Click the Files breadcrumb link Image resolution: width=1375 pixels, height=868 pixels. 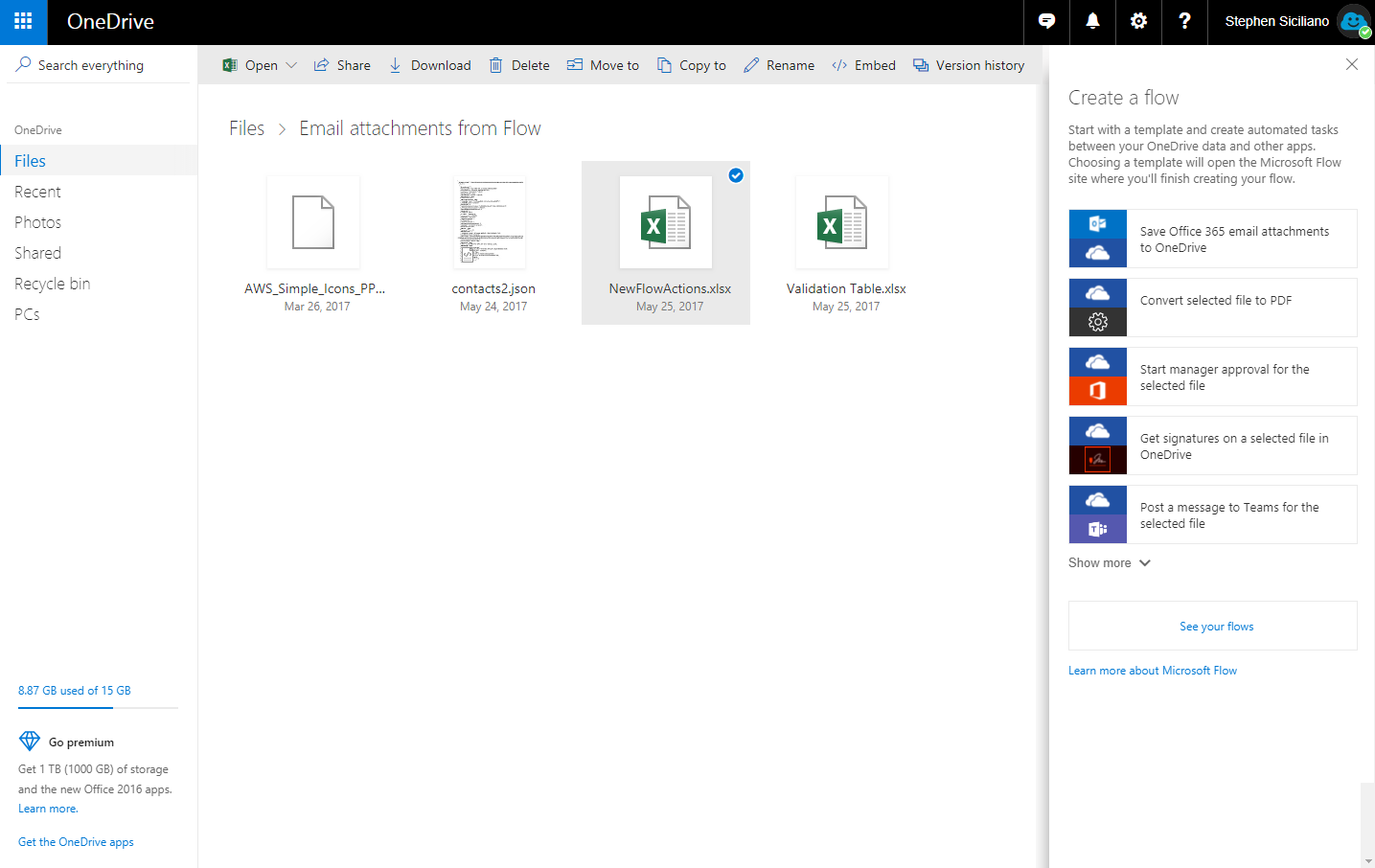[x=246, y=128]
